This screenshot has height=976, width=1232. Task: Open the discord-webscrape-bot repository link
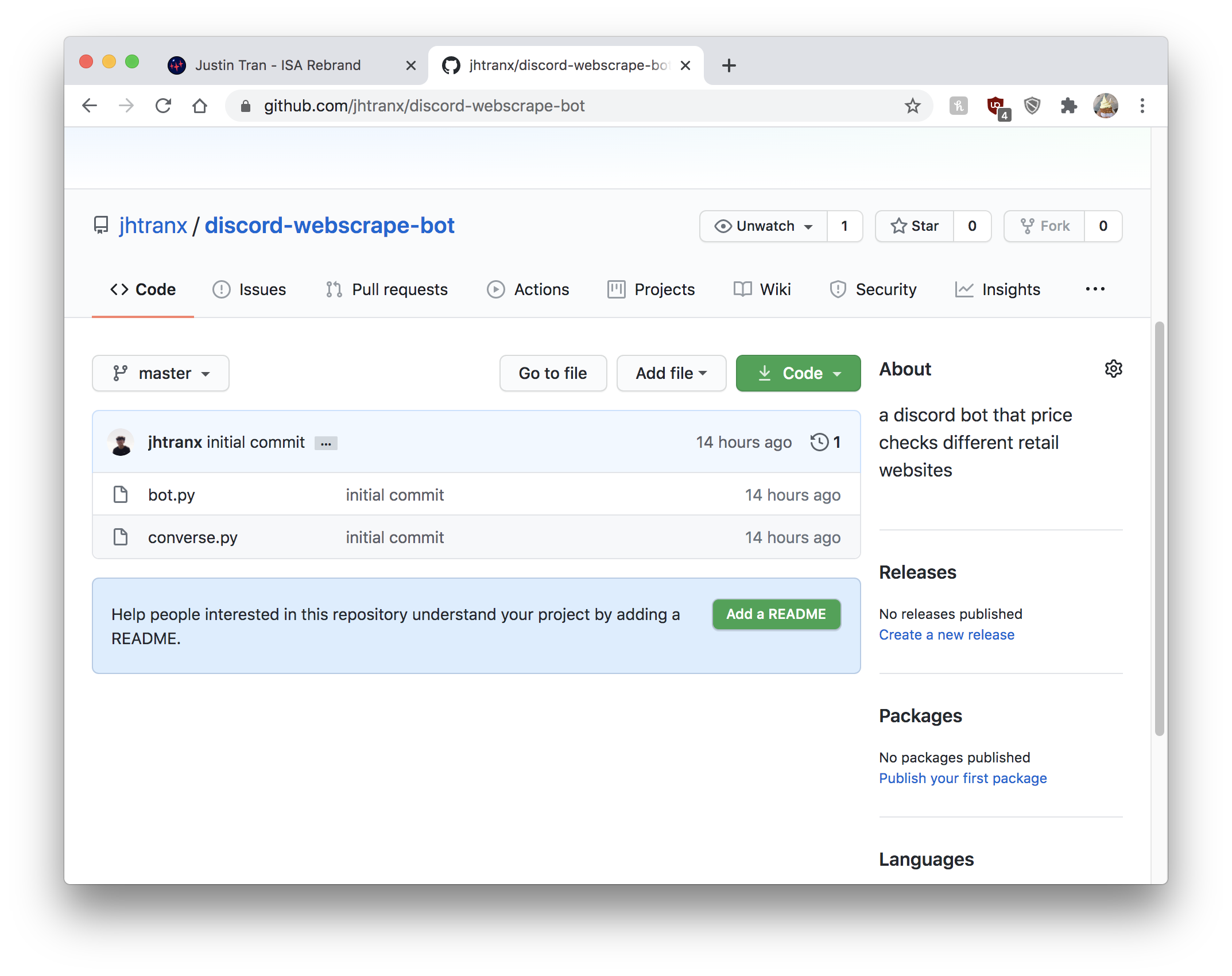click(330, 226)
